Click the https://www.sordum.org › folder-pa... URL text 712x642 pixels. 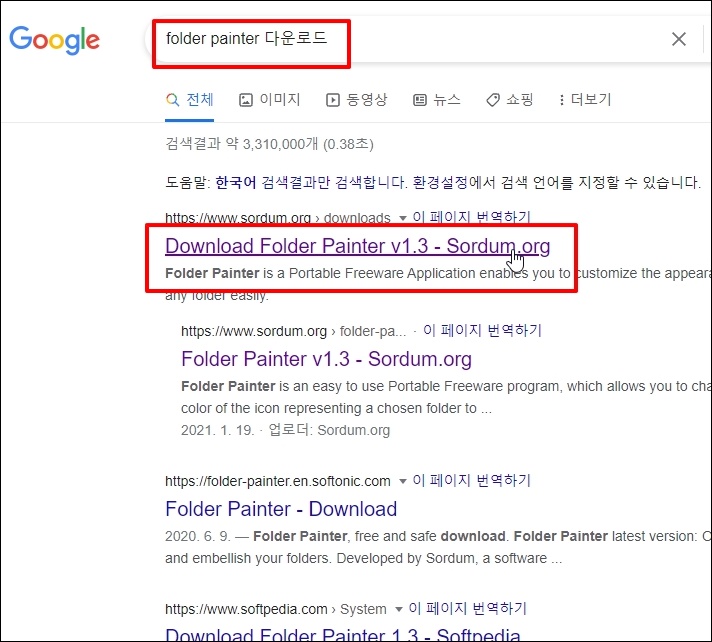[x=294, y=331]
